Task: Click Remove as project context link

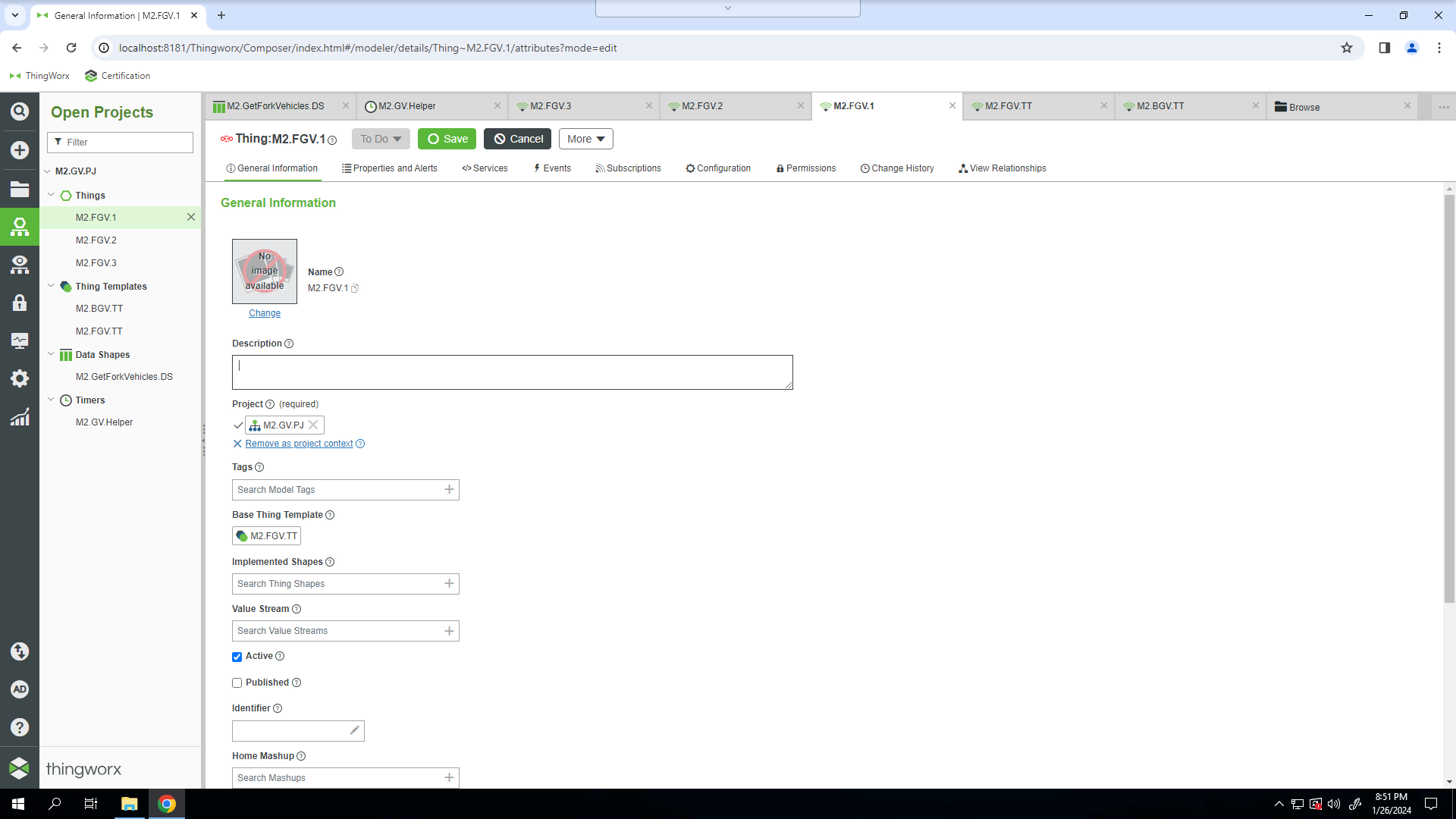Action: pos(299,444)
